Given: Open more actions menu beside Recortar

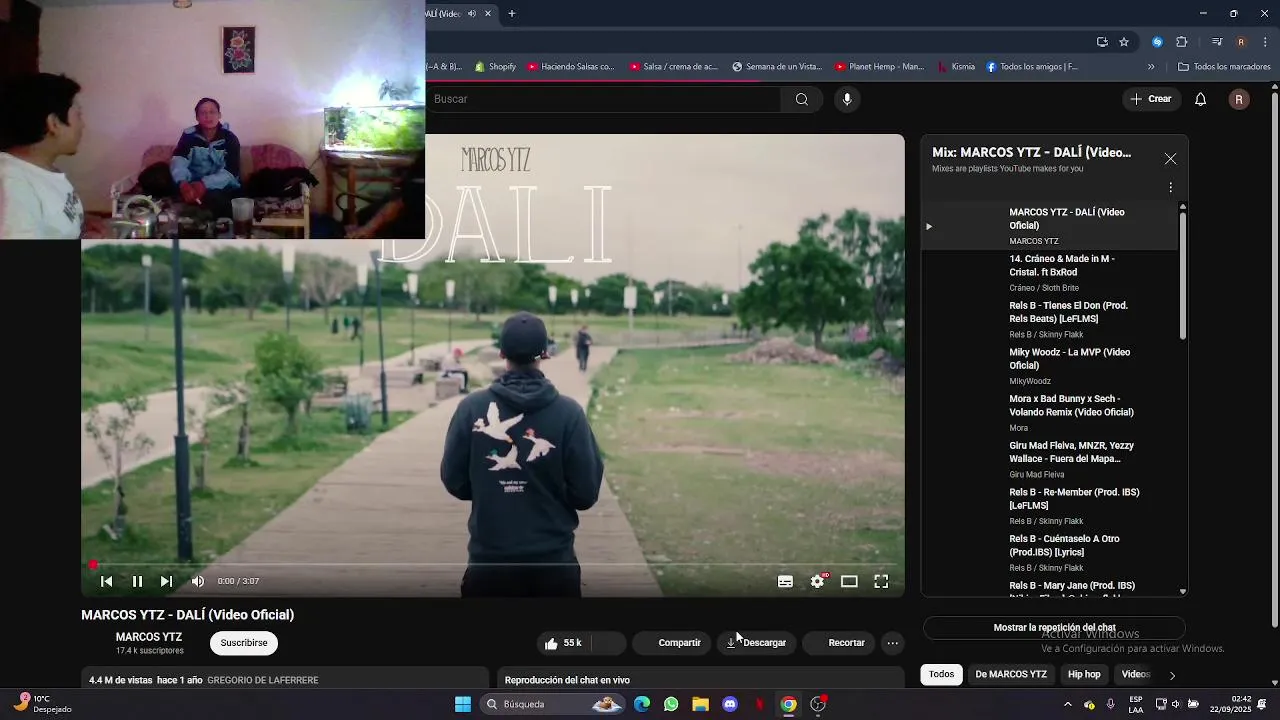Looking at the screenshot, I should point(893,643).
